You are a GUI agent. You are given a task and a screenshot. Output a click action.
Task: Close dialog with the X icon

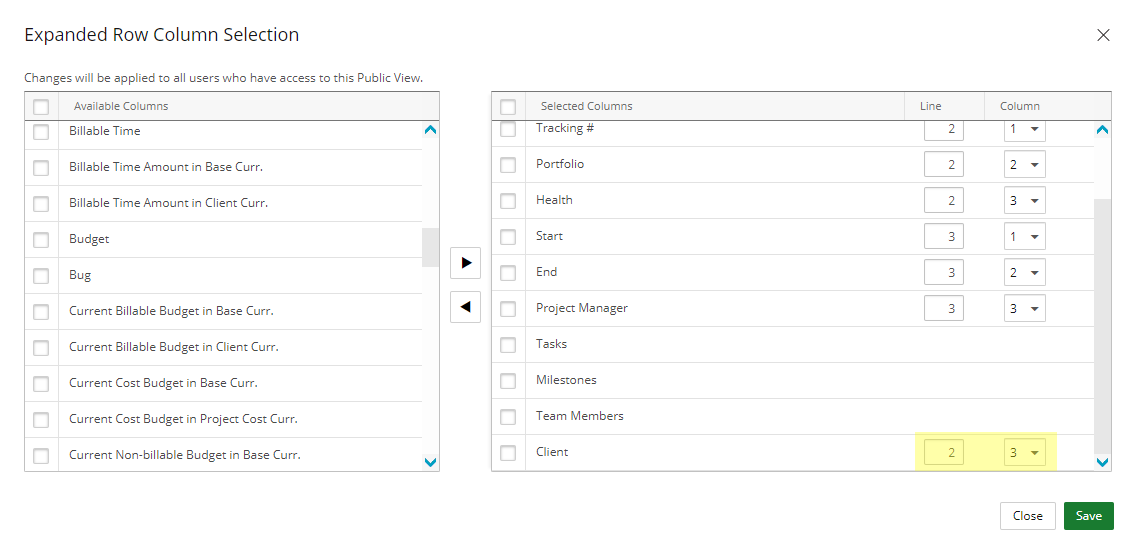(1103, 35)
